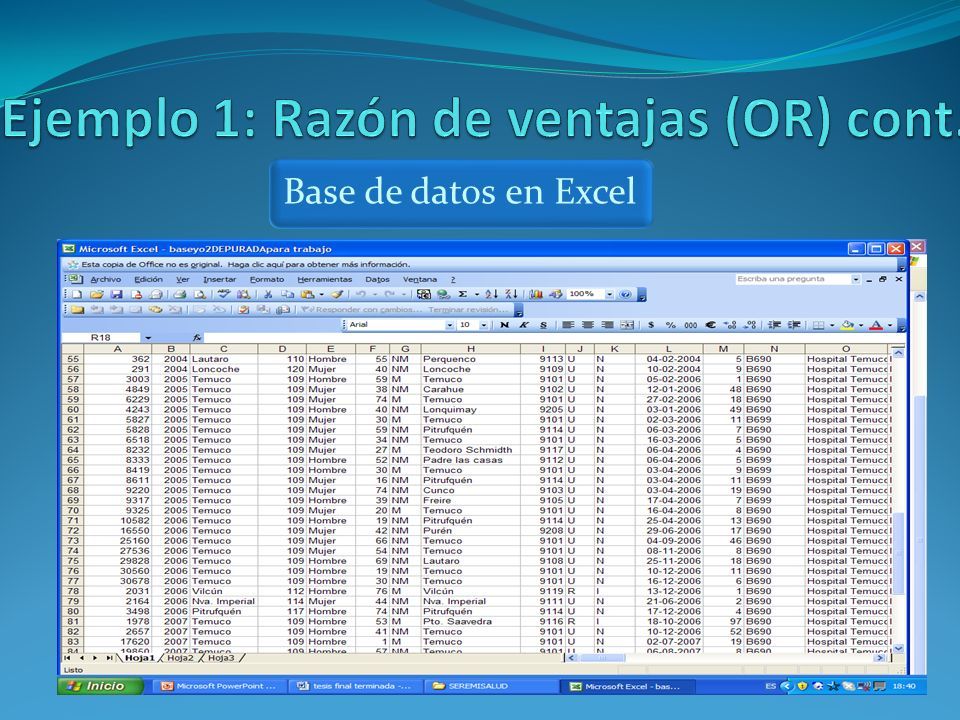The image size is (960, 720).
Task: Click the blue Help question mark icon
Action: (625, 294)
